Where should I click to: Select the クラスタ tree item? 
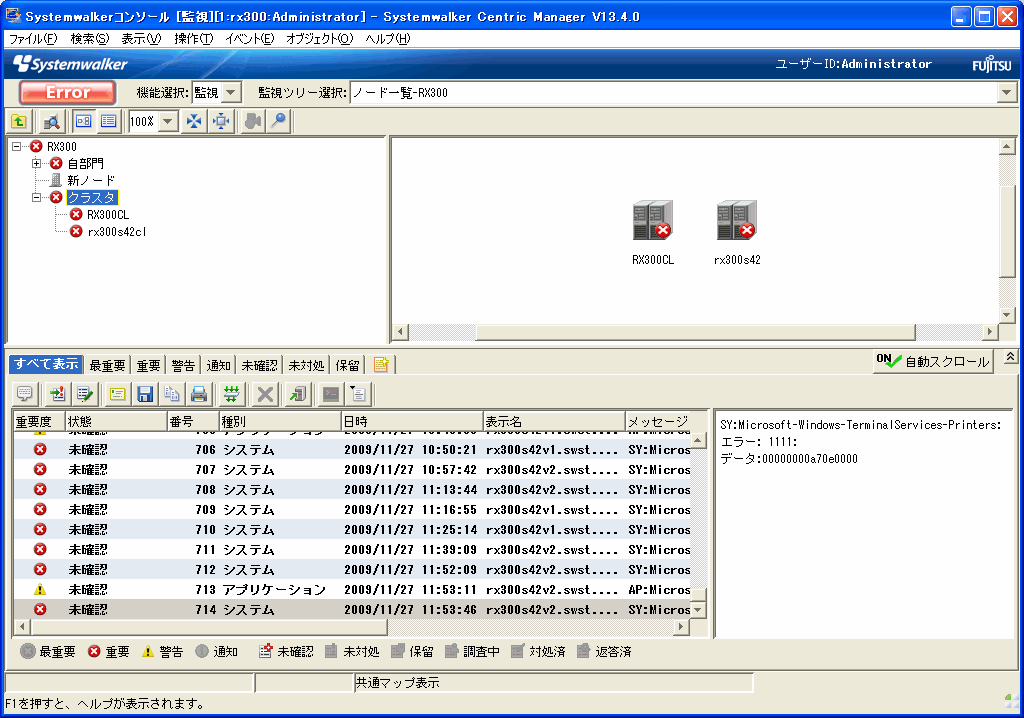[x=91, y=197]
